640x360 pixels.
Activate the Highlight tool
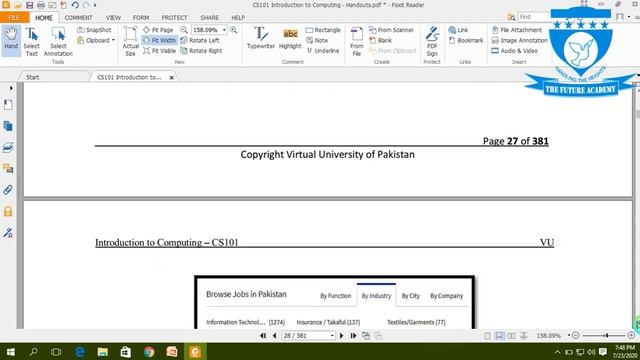coord(290,38)
